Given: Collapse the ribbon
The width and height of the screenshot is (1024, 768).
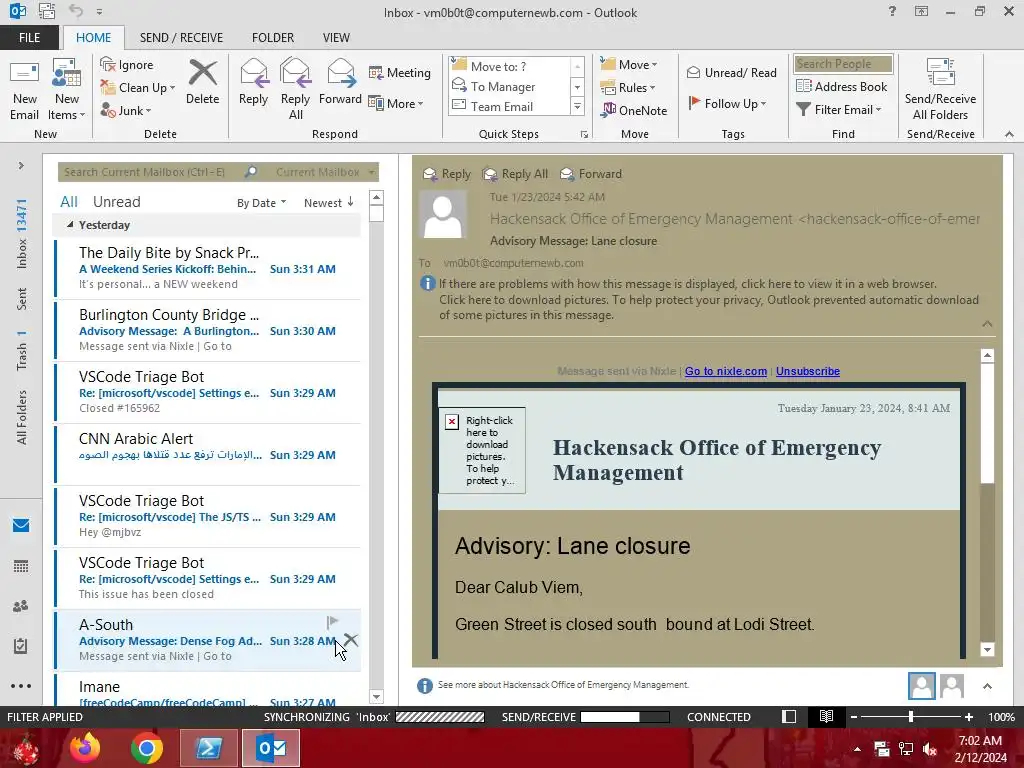Looking at the screenshot, I should click(x=1009, y=134).
